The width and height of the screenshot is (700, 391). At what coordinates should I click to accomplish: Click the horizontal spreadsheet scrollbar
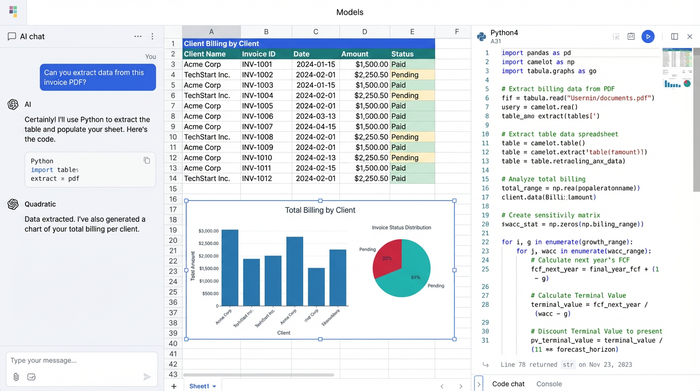[x=258, y=375]
